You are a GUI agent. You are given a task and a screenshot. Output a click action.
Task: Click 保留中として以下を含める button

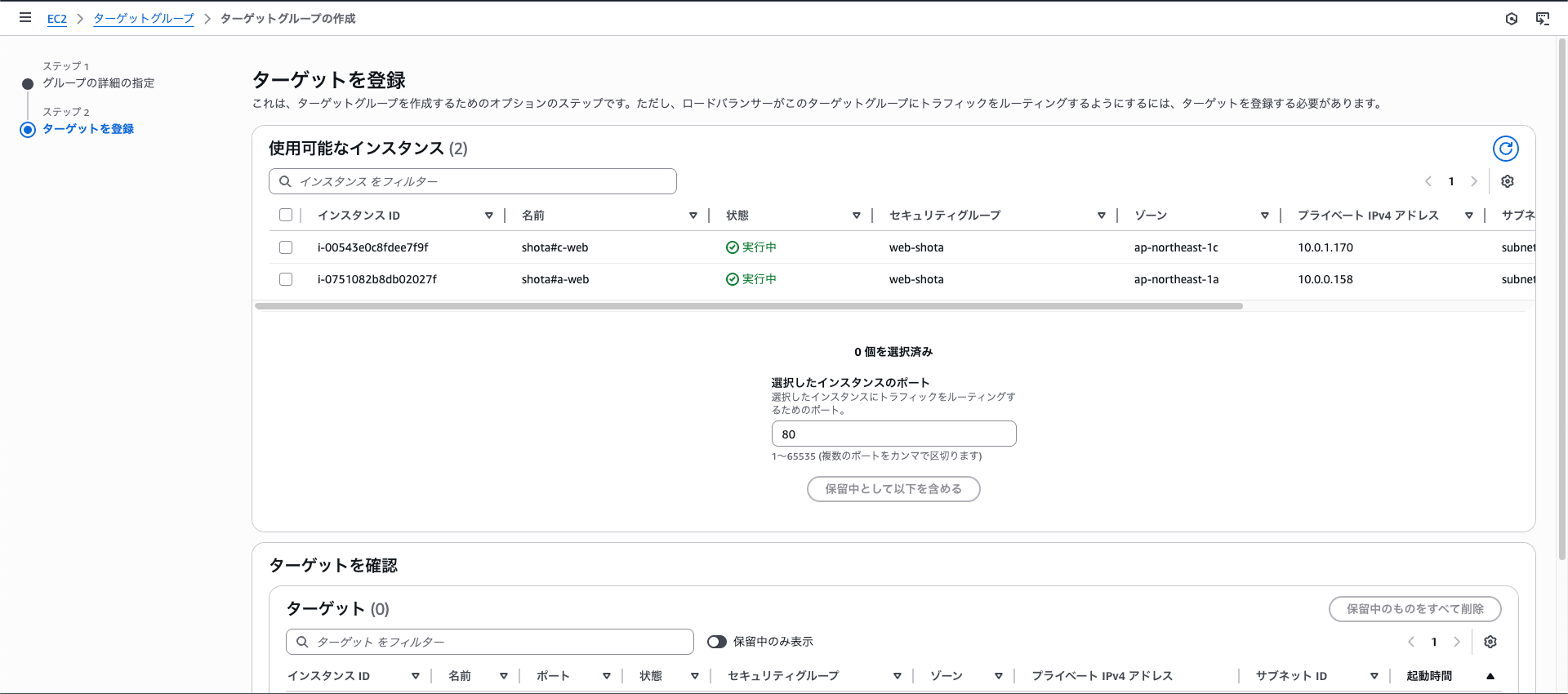pyautogui.click(x=893, y=489)
